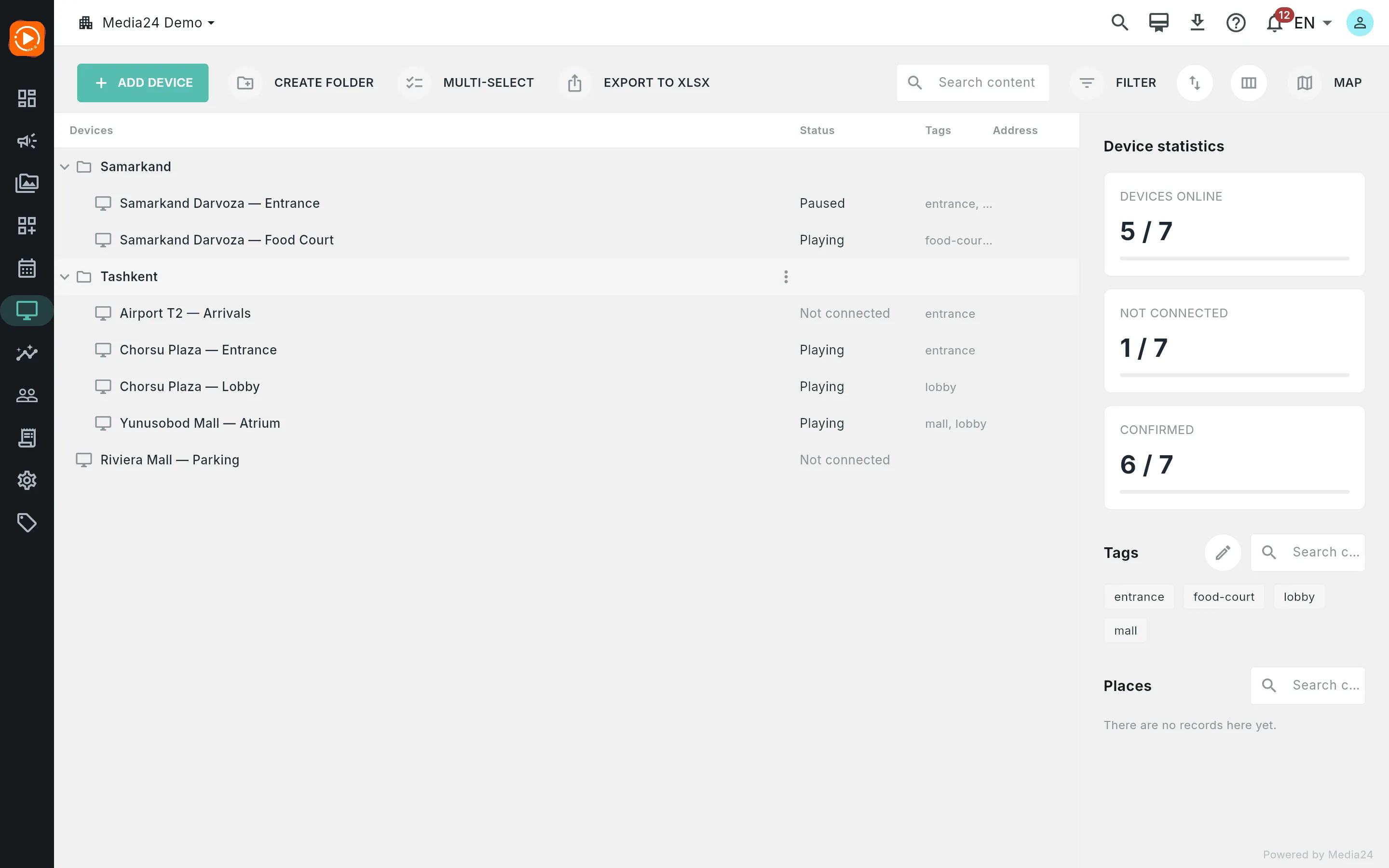This screenshot has width=1389, height=868.
Task: Open Yunusobod Mall — Atrium device
Action: (x=567, y=424)
